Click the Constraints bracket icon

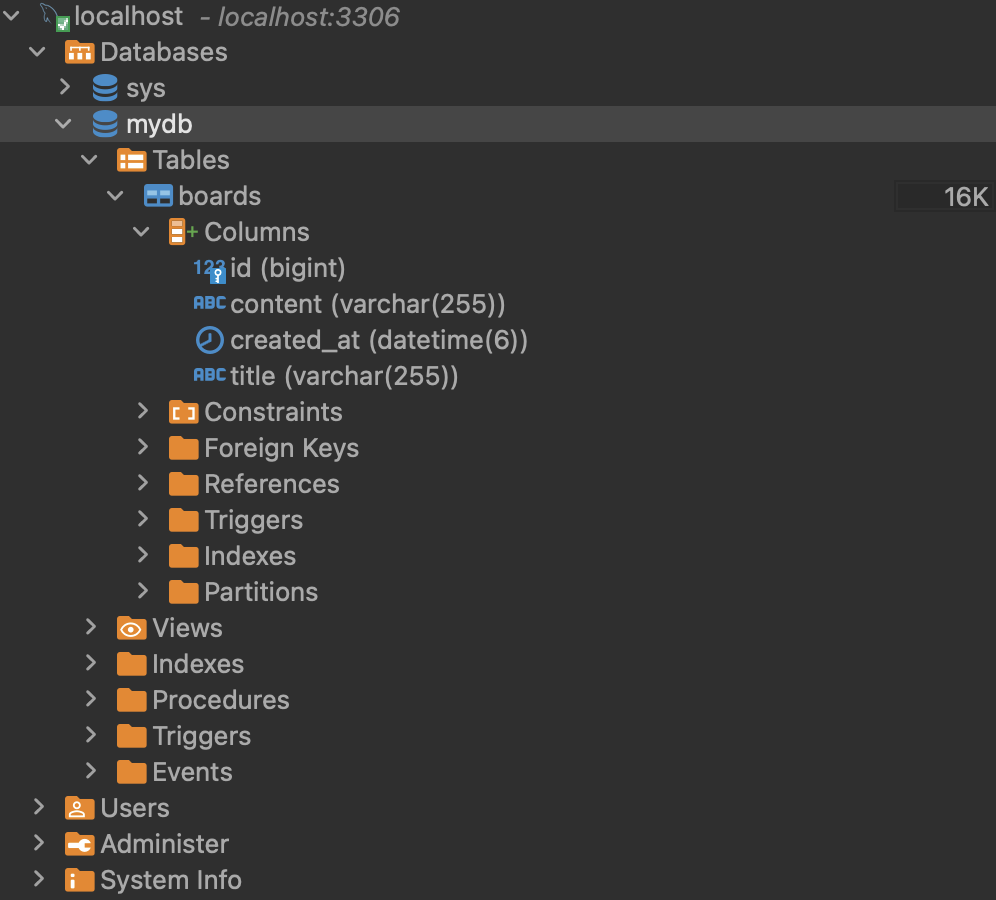pyautogui.click(x=184, y=412)
